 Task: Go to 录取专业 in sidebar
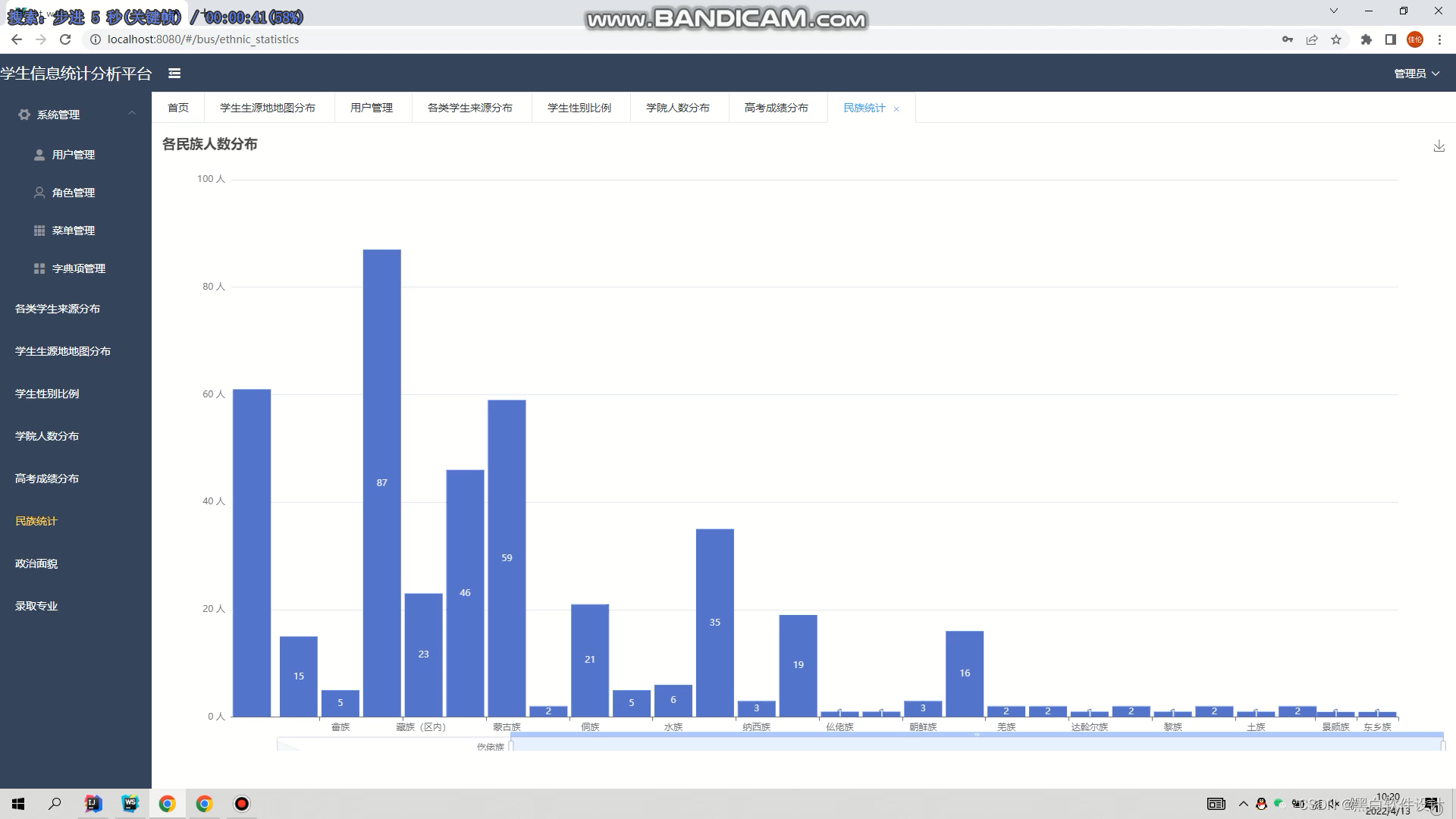[x=36, y=606]
